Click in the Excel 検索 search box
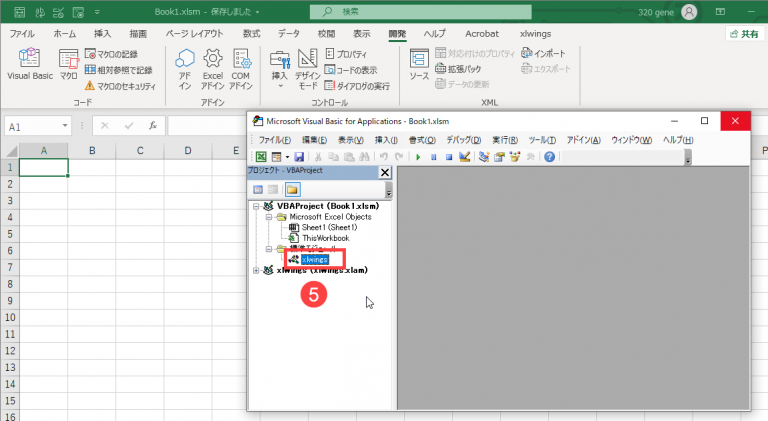Viewport: 768px width, 421px height. point(421,12)
